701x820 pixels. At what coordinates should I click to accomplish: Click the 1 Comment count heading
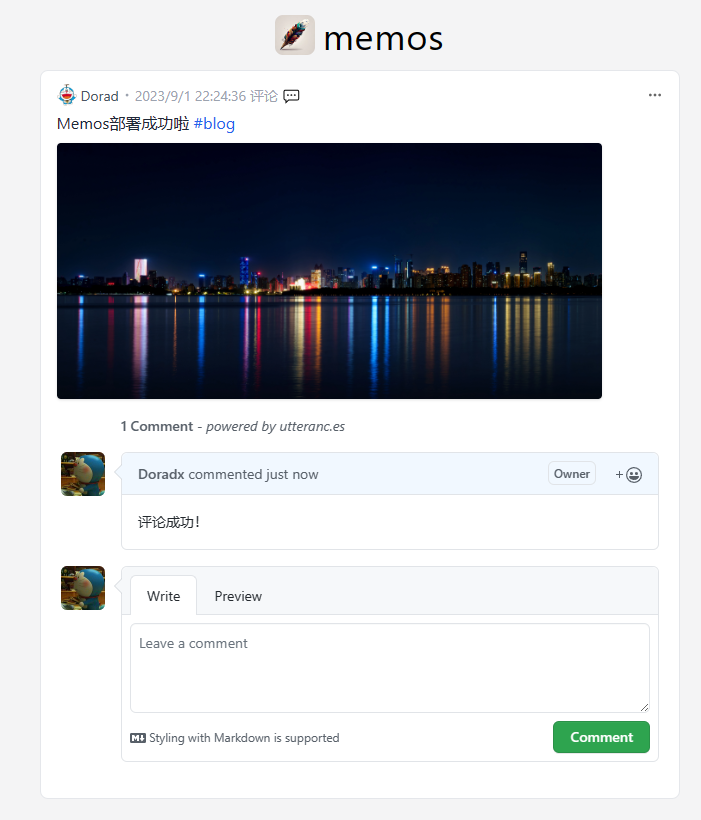point(157,426)
